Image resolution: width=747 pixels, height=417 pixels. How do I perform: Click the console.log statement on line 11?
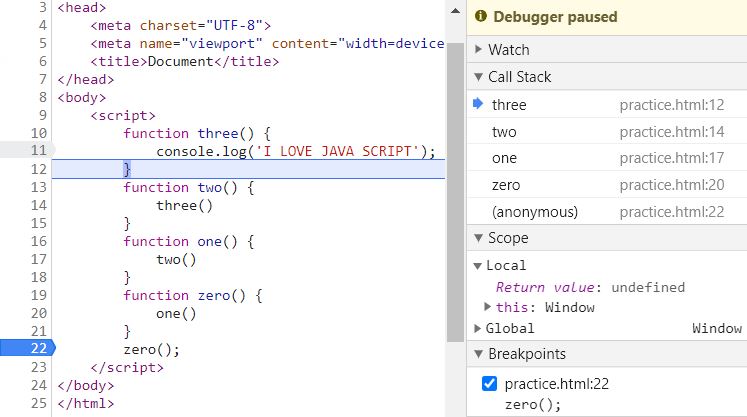296,152
